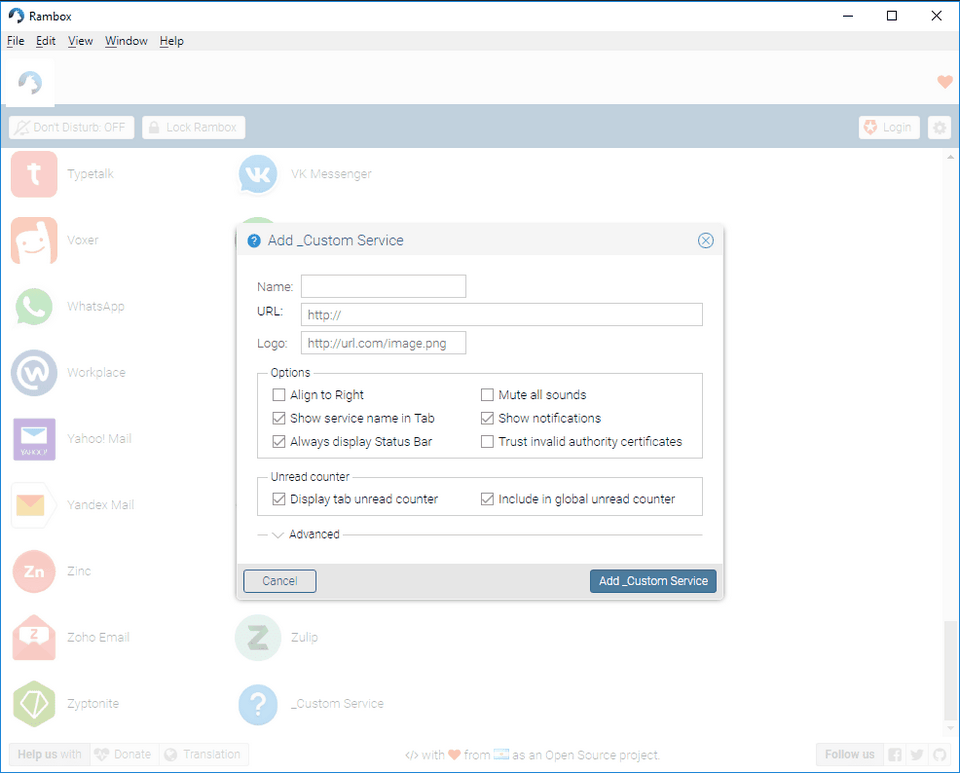Viewport: 960px width, 774px height.
Task: Click the Zoho Email icon
Action: coord(34,637)
